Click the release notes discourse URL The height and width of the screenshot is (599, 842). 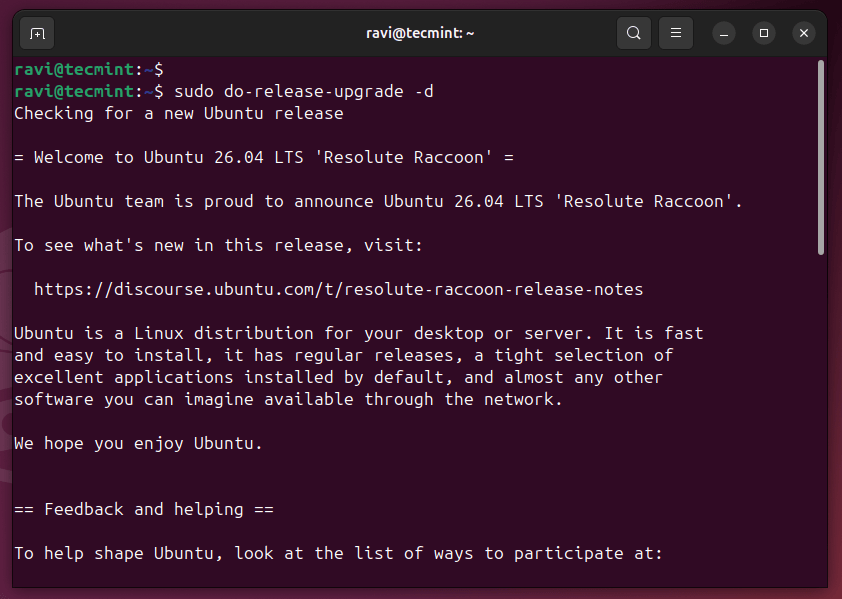(x=338, y=290)
